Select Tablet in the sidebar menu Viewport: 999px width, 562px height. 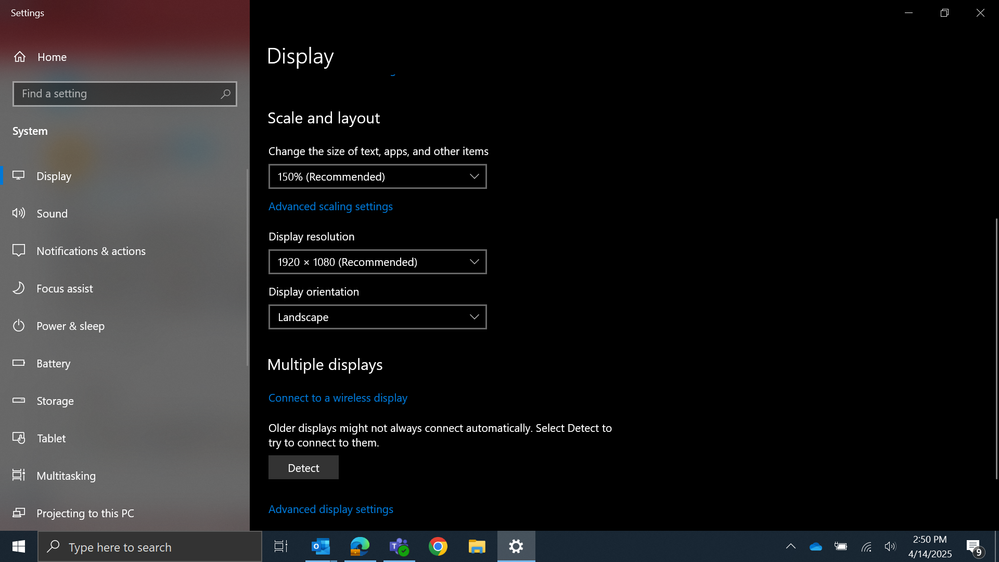tap(51, 439)
